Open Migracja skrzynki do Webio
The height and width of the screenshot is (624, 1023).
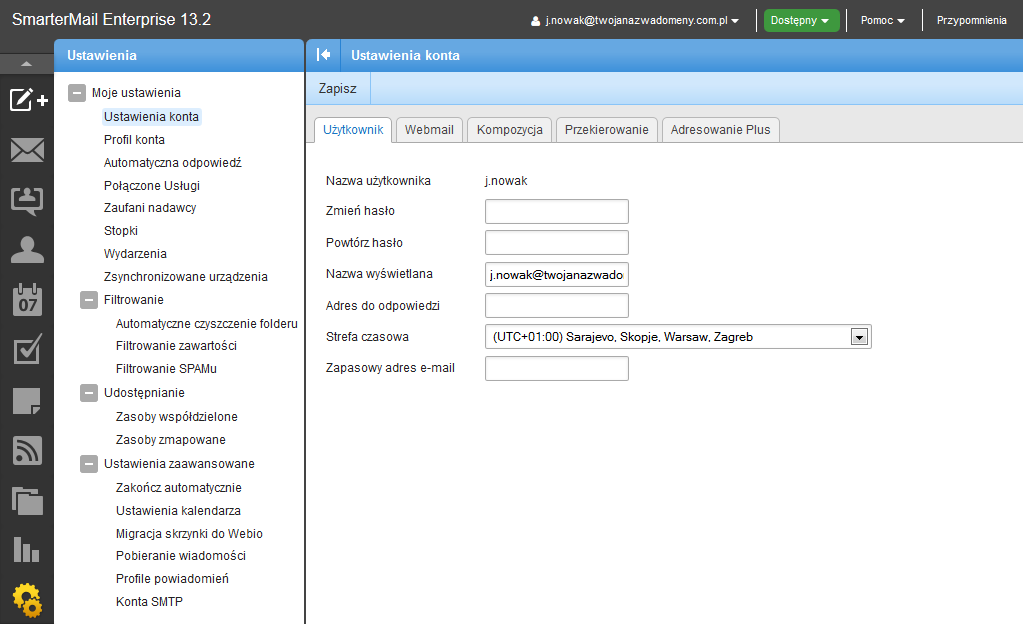[189, 533]
